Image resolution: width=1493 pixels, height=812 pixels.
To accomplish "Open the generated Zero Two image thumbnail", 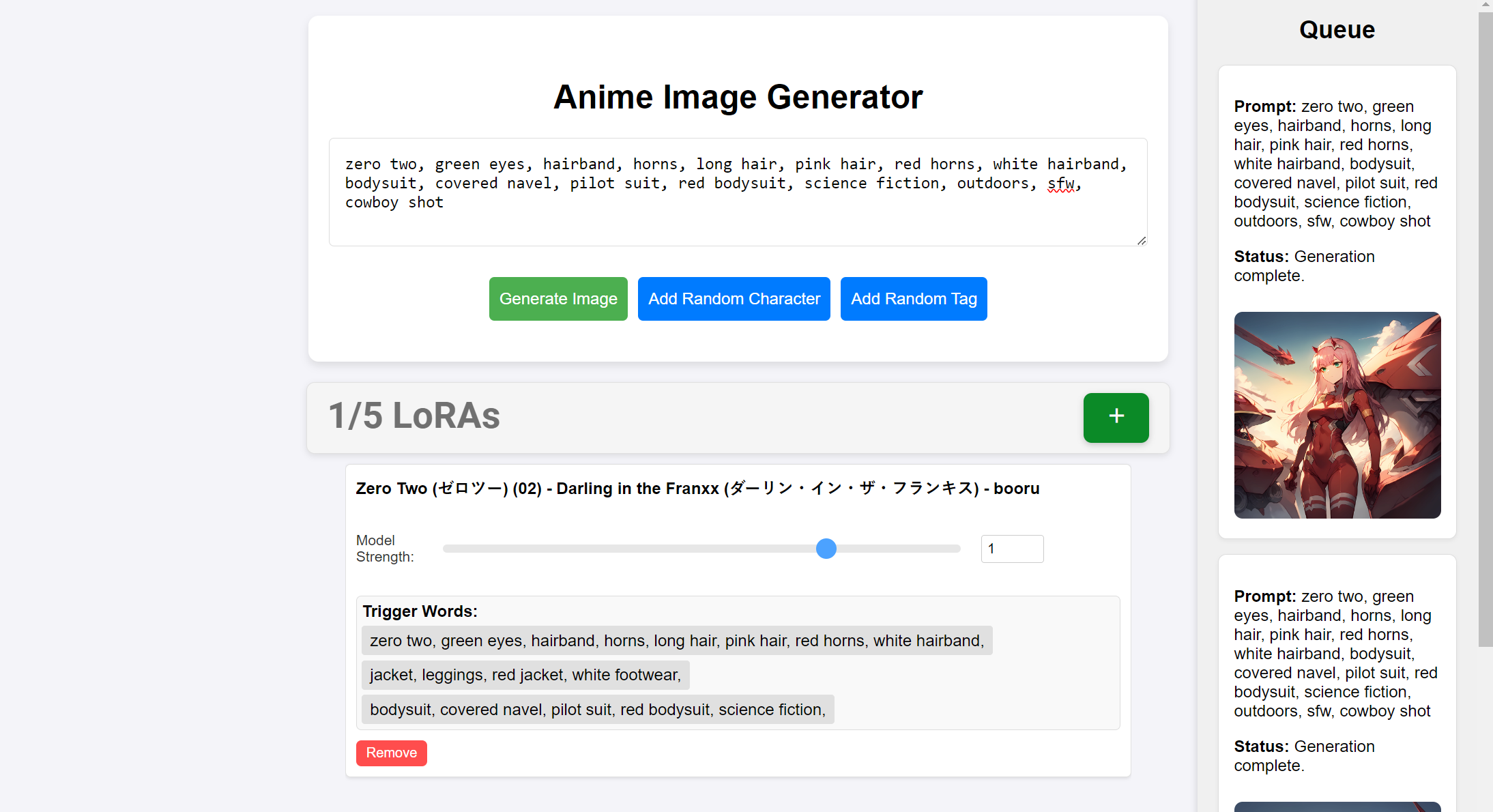I will coord(1337,415).
